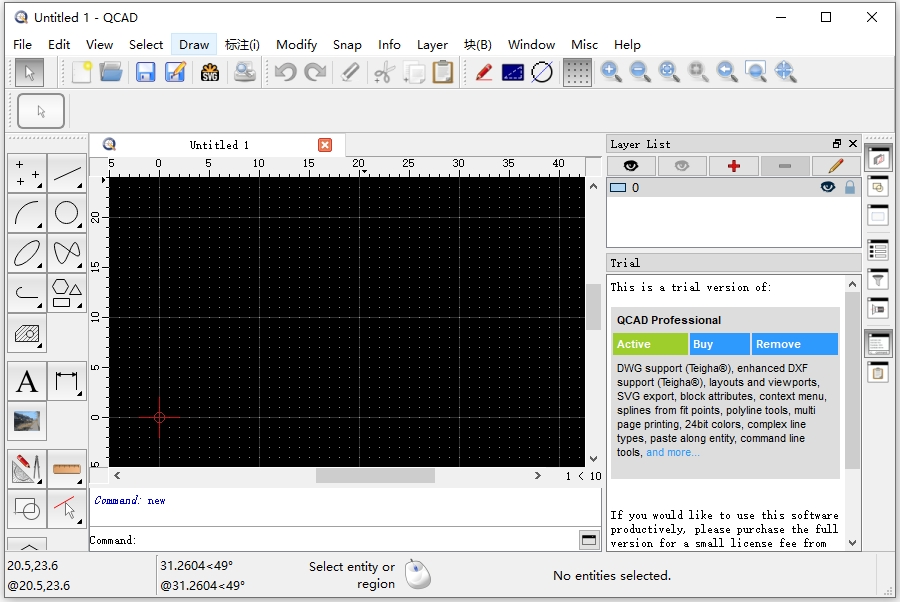This screenshot has height=602, width=900.
Task: Pick the Ellipse drawing tool
Action: (27, 253)
